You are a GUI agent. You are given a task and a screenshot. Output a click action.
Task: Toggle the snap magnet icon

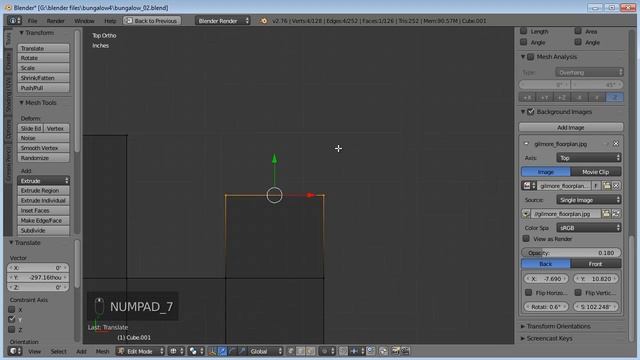pos(343,351)
